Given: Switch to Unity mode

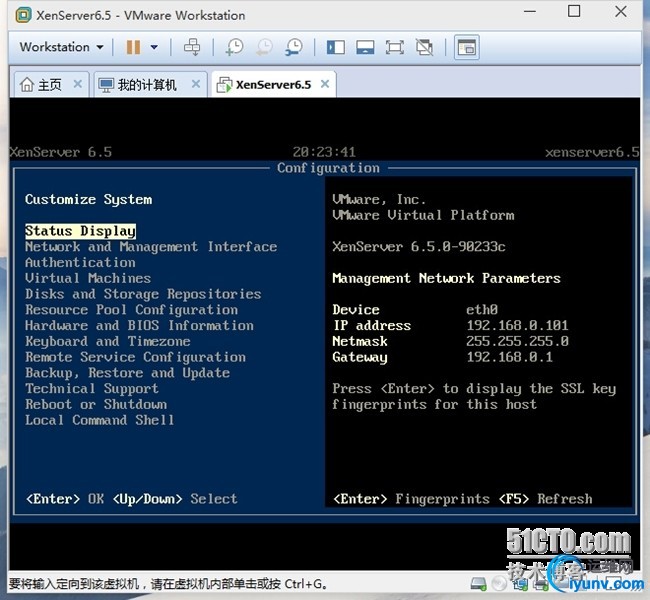Looking at the screenshot, I should click(424, 47).
